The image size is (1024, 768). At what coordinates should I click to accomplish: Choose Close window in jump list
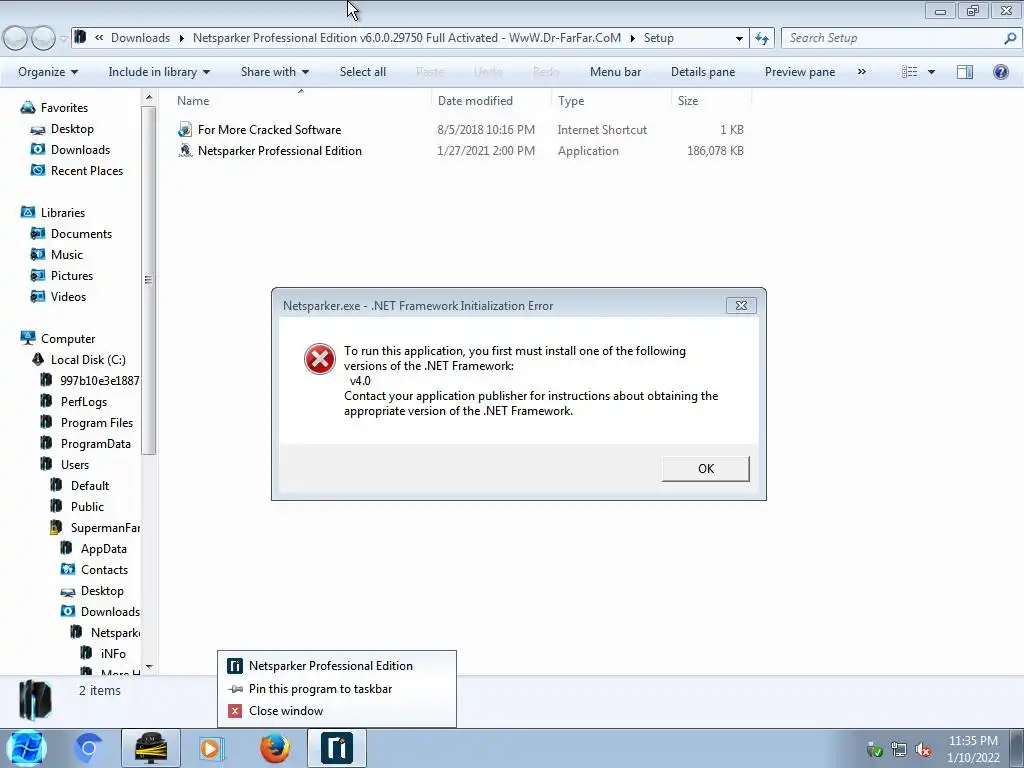tap(337, 711)
